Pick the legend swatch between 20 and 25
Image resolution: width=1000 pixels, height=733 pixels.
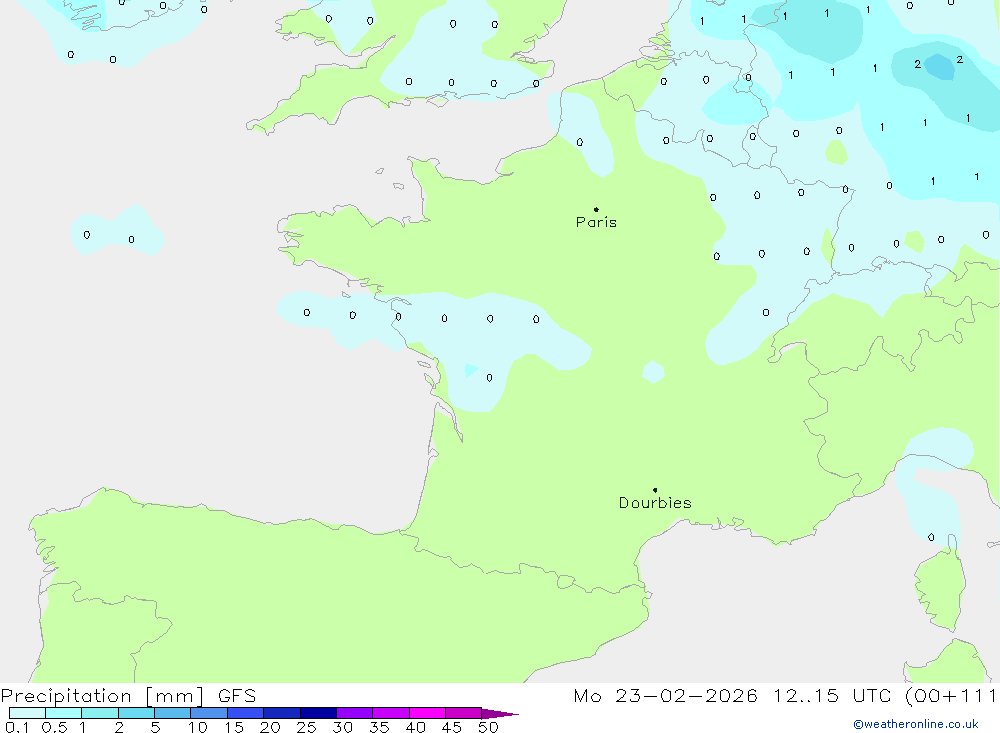281,713
